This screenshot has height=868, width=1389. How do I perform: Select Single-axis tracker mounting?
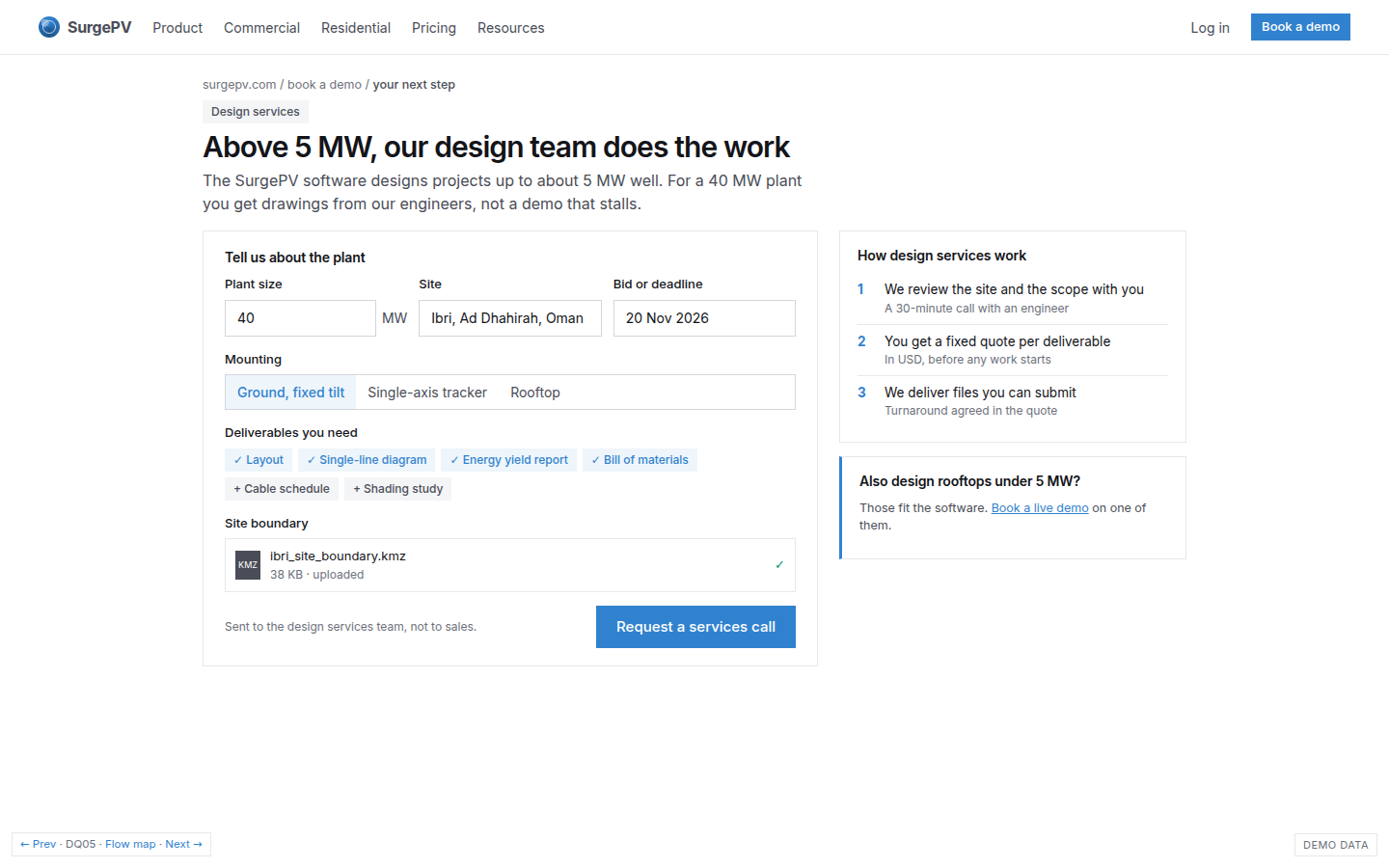click(427, 393)
